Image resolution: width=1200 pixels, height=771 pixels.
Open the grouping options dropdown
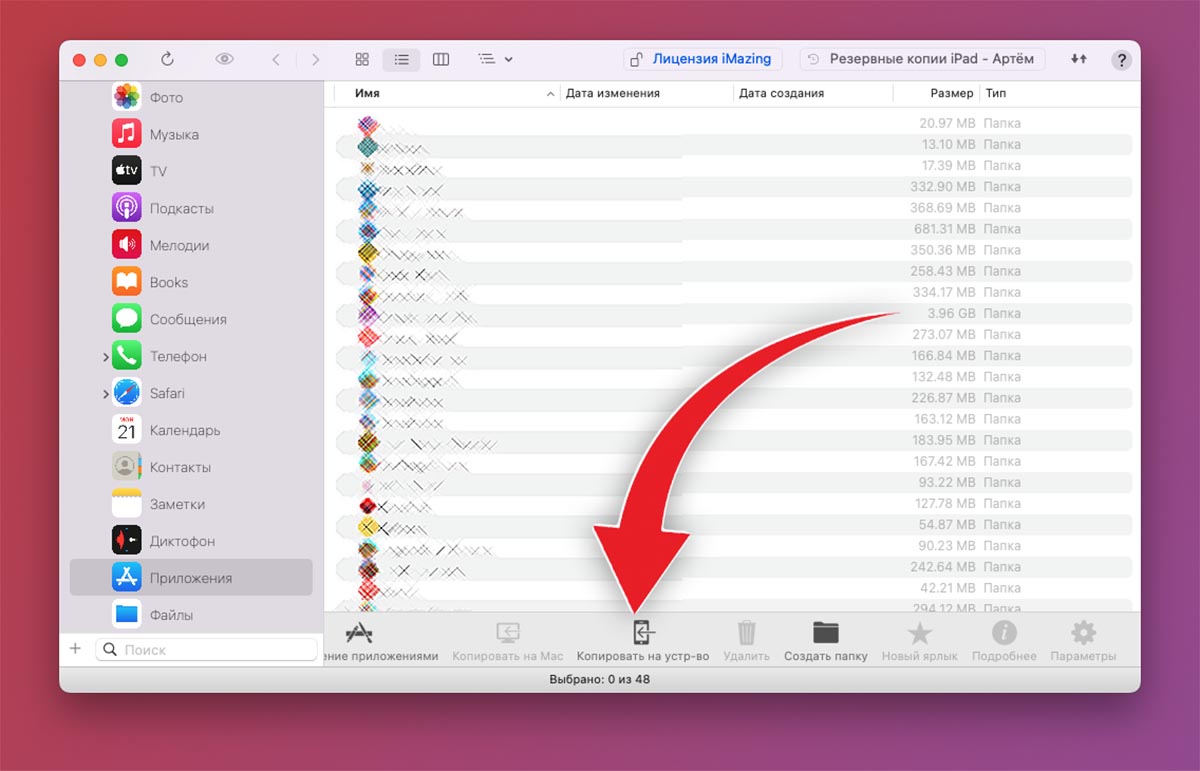[495, 59]
